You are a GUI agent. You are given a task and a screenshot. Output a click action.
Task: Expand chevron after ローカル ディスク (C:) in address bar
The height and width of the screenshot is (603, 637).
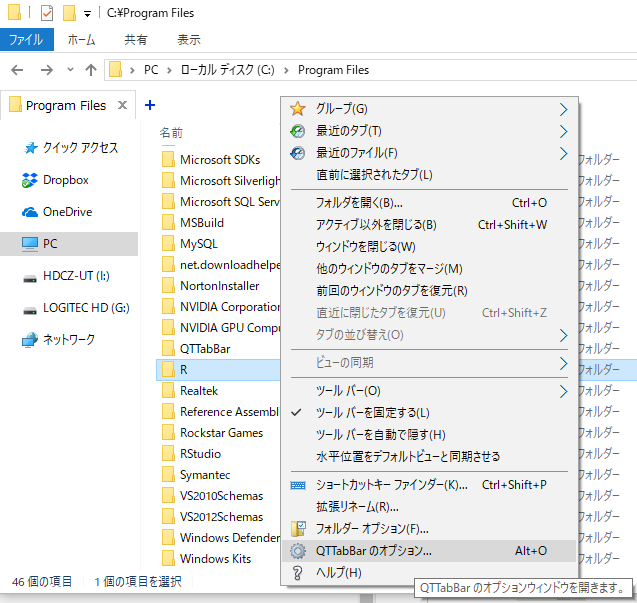coord(286,70)
